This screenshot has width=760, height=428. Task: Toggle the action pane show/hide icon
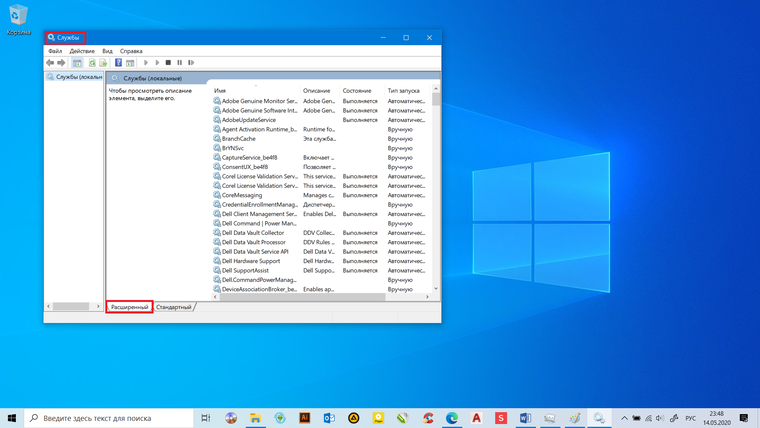pyautogui.click(x=130, y=63)
